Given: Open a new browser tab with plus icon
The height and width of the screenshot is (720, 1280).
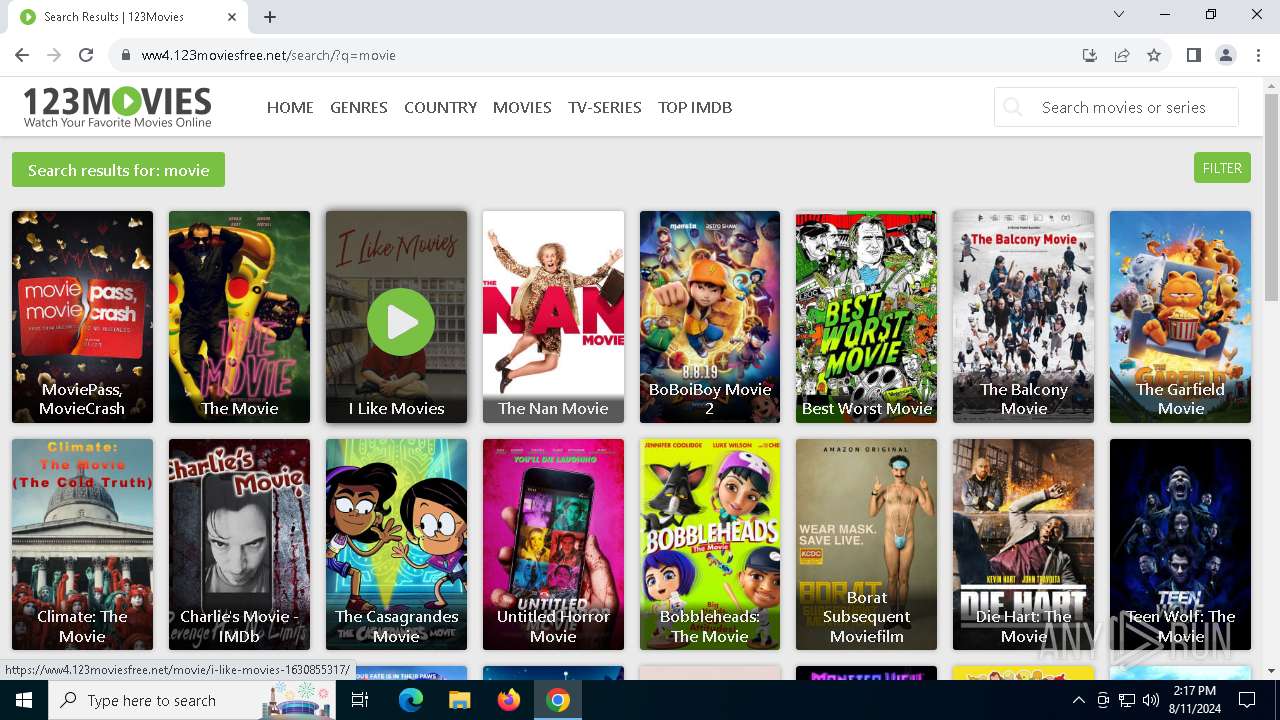Looking at the screenshot, I should (270, 16).
